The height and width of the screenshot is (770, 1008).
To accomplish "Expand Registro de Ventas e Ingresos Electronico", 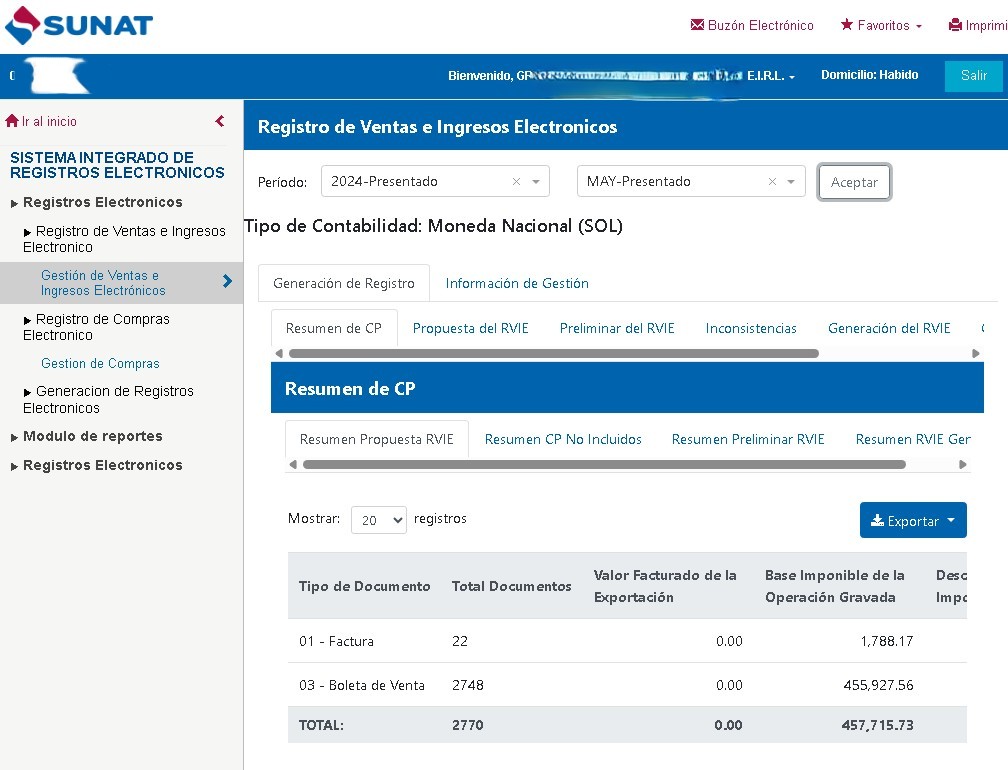I will click(x=124, y=238).
